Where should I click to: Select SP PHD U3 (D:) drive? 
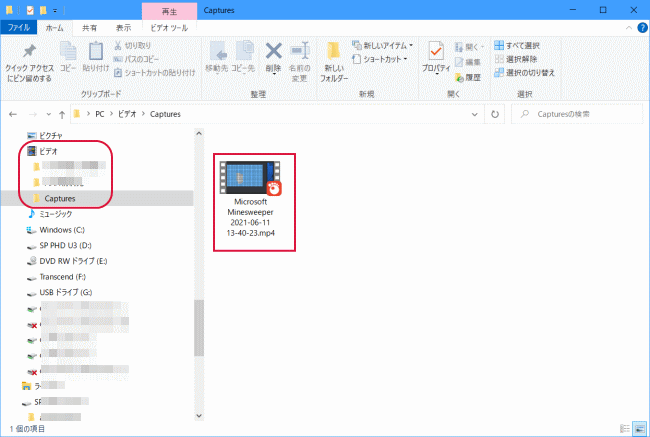[x=65, y=245]
